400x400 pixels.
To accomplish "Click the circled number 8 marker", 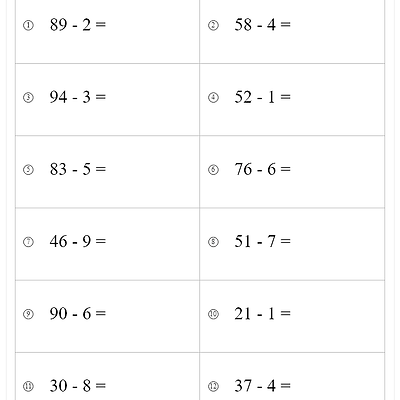I will pos(213,242).
